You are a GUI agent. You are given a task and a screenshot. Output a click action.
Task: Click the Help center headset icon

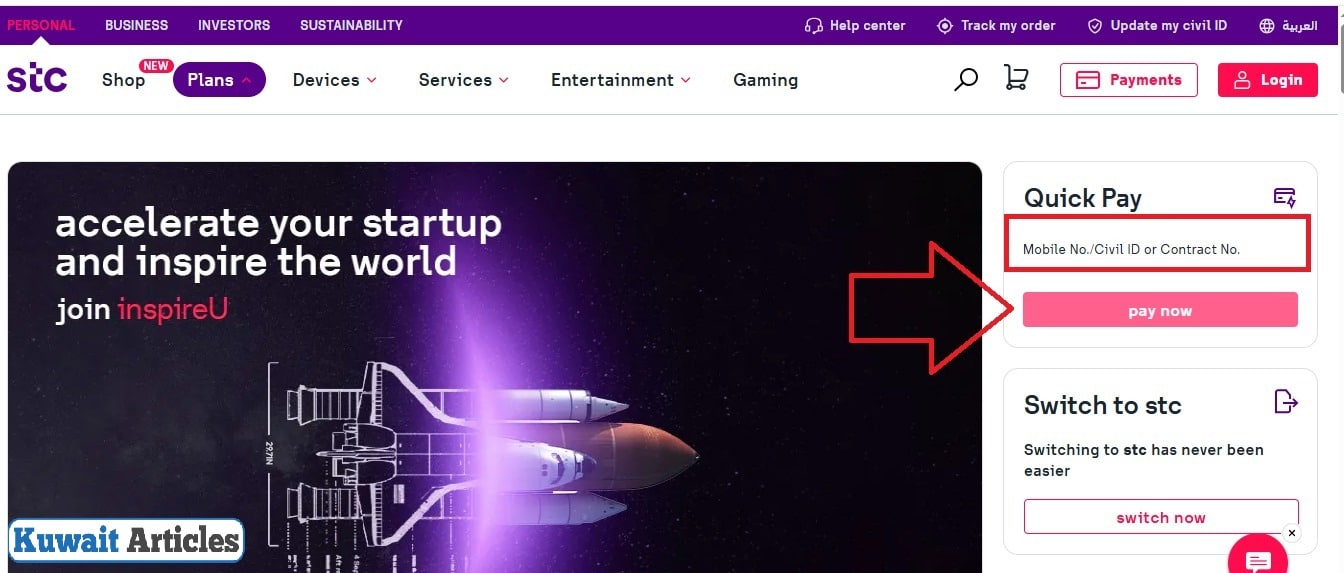814,26
